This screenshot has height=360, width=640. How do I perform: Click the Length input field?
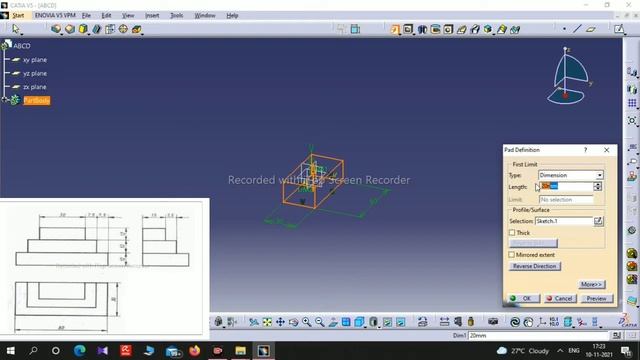[x=567, y=187]
